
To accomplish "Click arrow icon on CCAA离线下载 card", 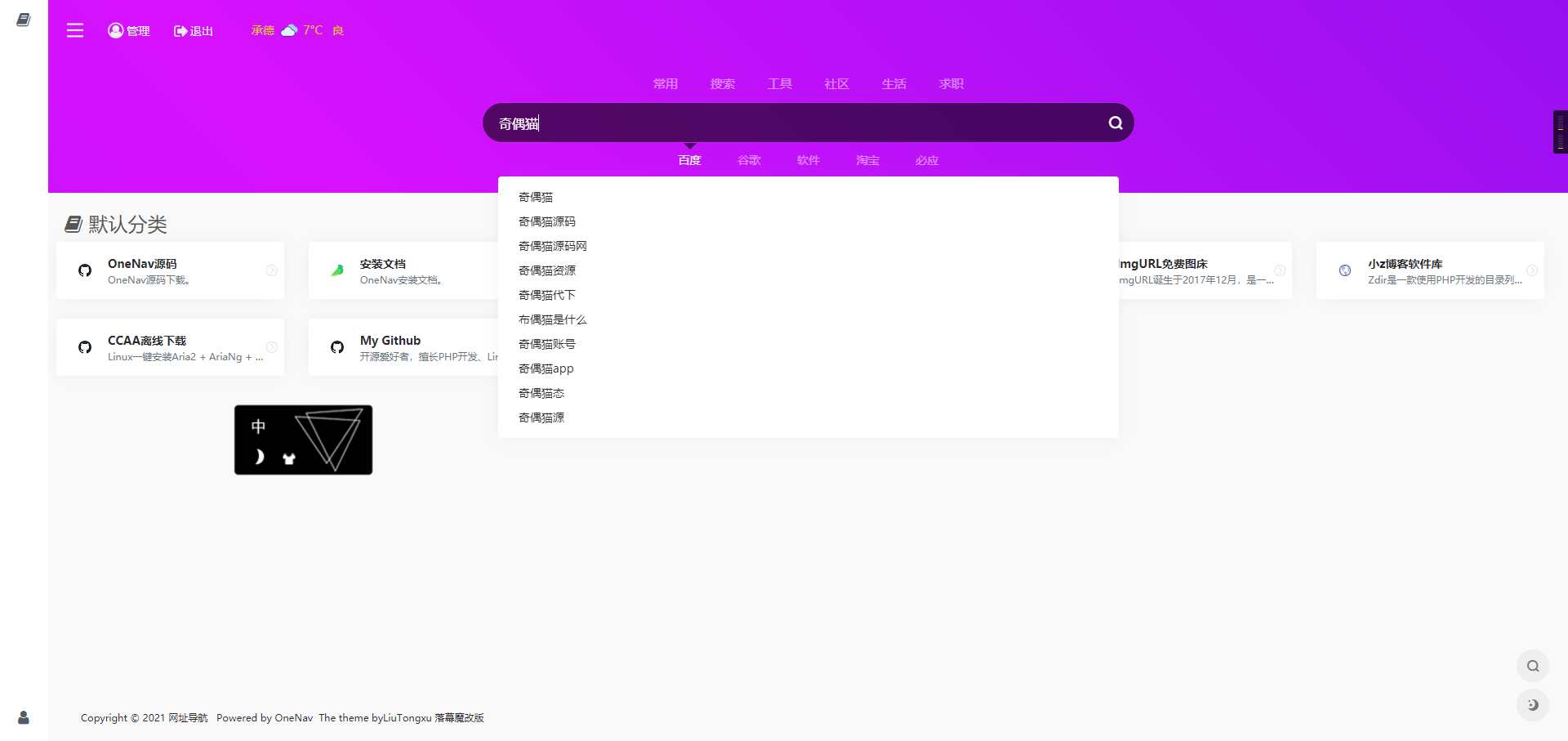I will pos(272,347).
